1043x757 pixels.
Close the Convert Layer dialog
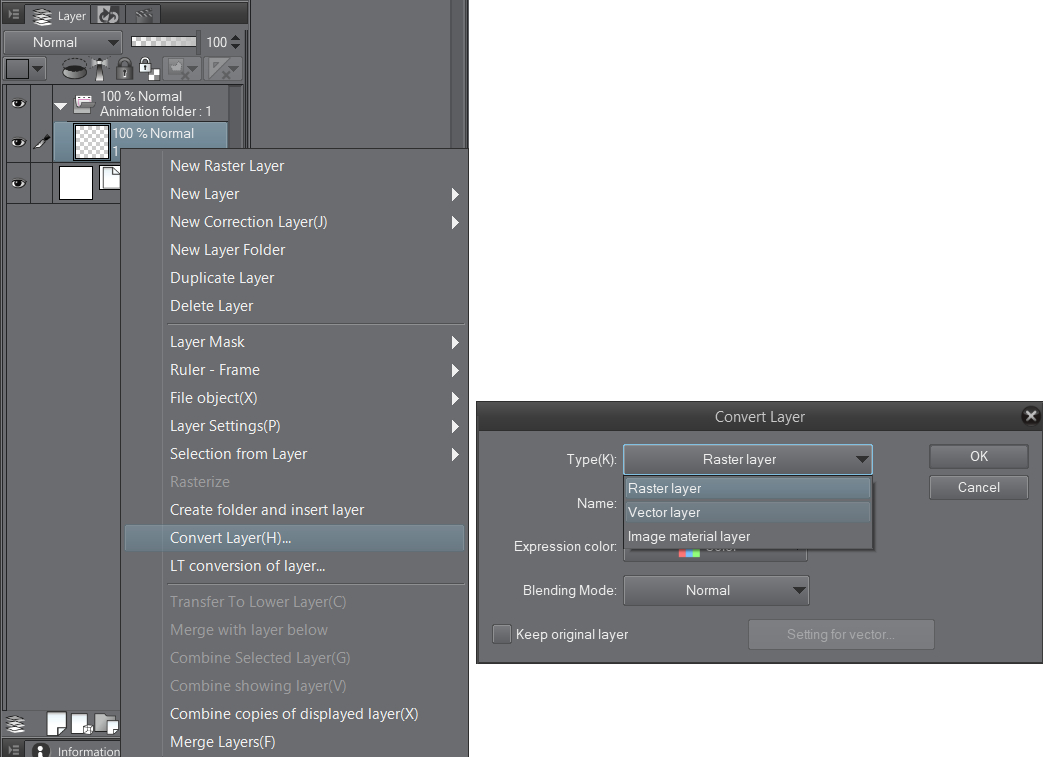1030,416
